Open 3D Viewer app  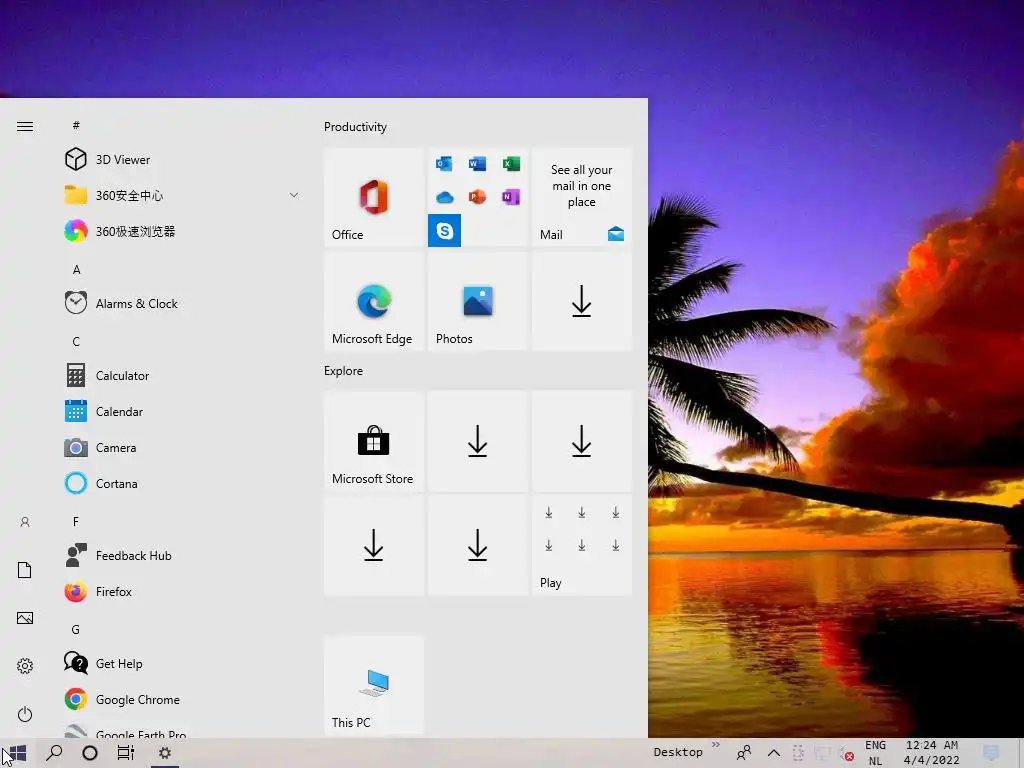click(x=180, y=159)
